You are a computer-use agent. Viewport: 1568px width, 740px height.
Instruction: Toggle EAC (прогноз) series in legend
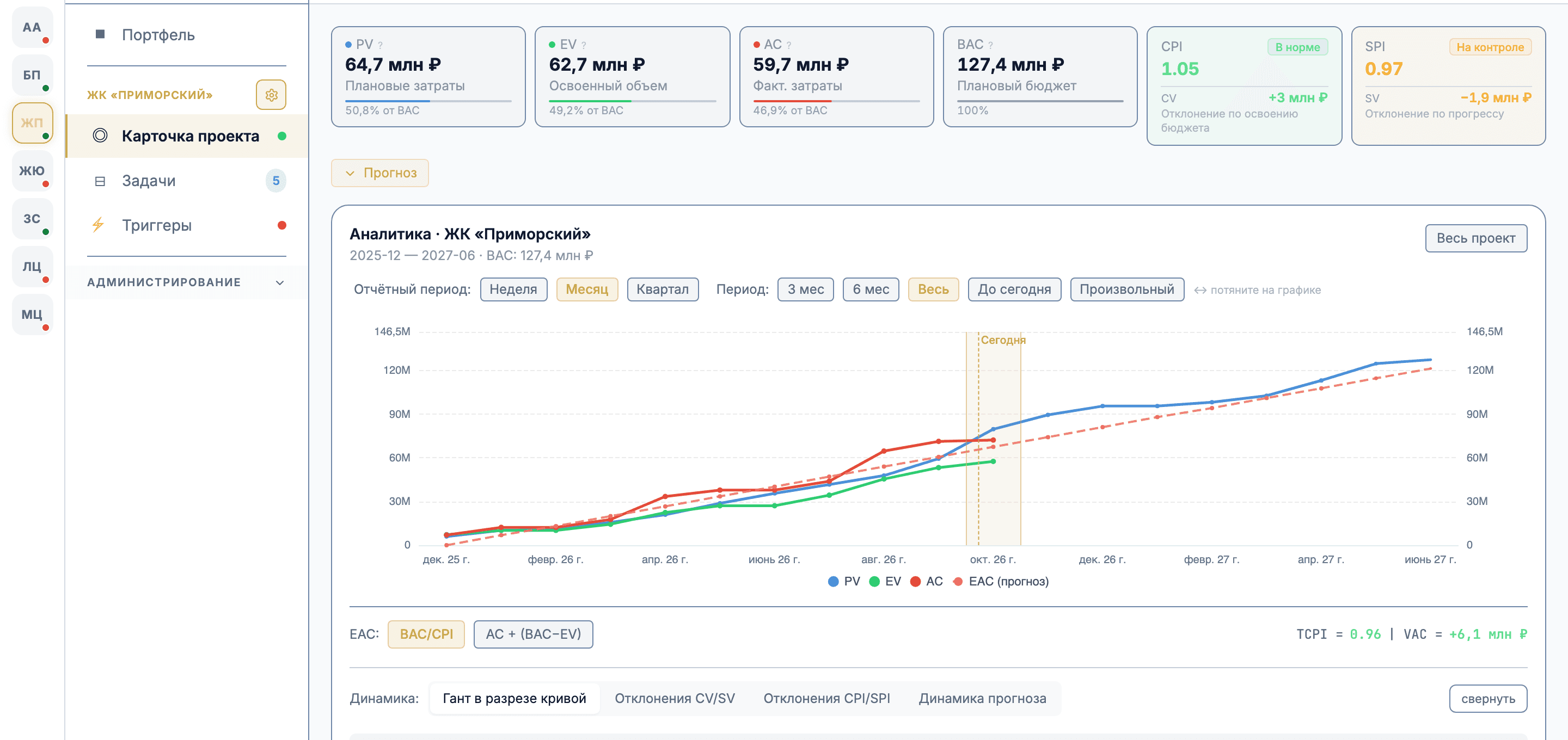pyautogui.click(x=1001, y=581)
